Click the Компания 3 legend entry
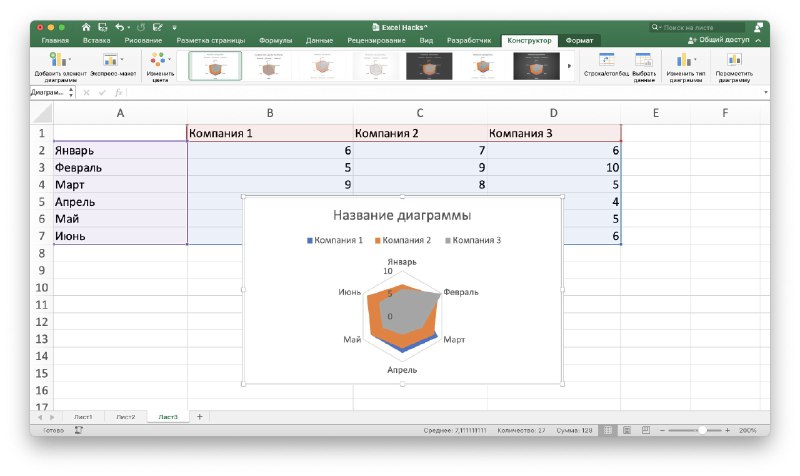800x476 pixels. pos(473,240)
